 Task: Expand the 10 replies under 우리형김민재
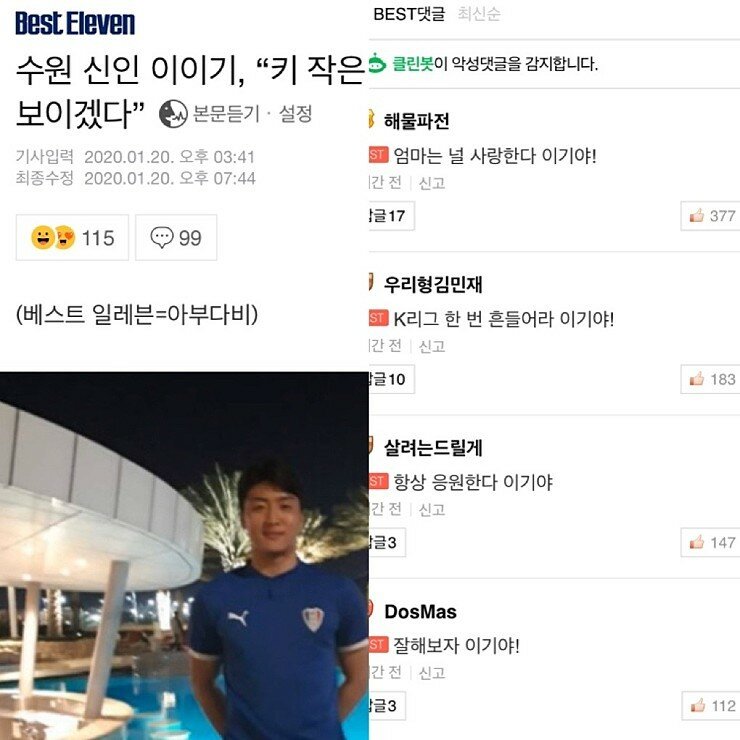coord(391,379)
